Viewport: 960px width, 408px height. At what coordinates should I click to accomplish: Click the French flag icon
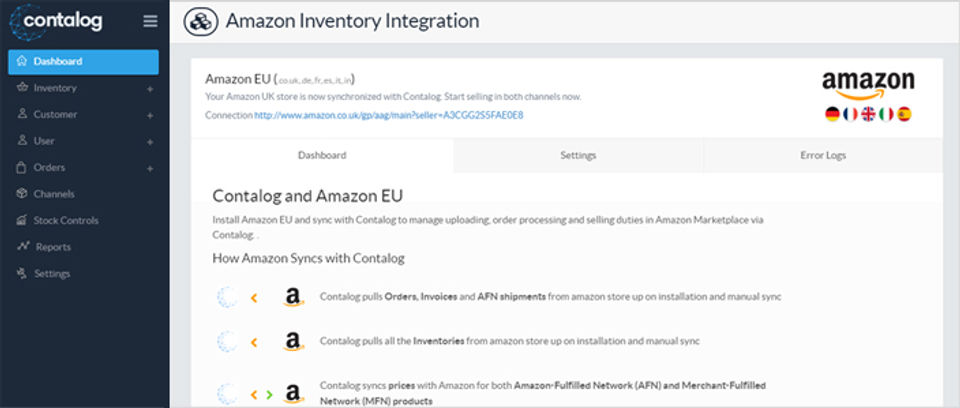[x=850, y=114]
